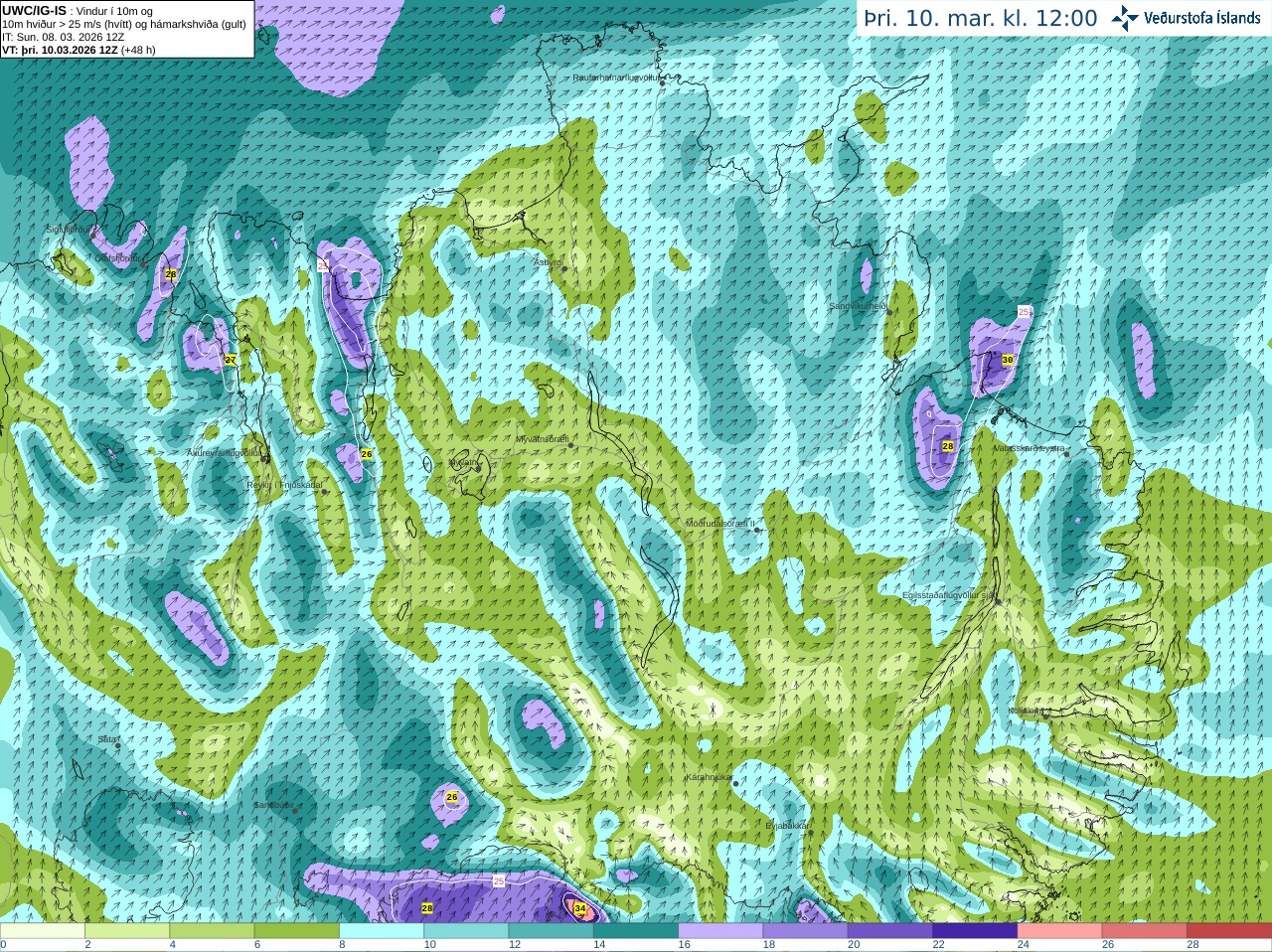
Task: Click the Mývatn station label
Action: click(463, 462)
